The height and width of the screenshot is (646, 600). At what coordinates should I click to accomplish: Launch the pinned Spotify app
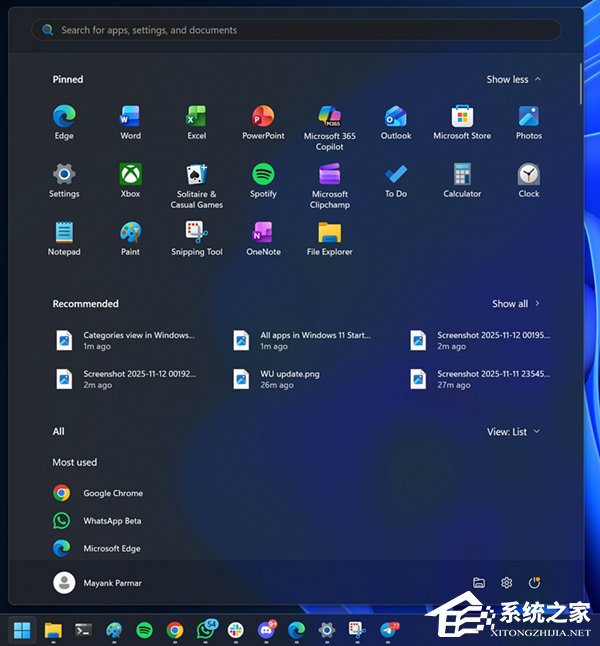[x=263, y=180]
